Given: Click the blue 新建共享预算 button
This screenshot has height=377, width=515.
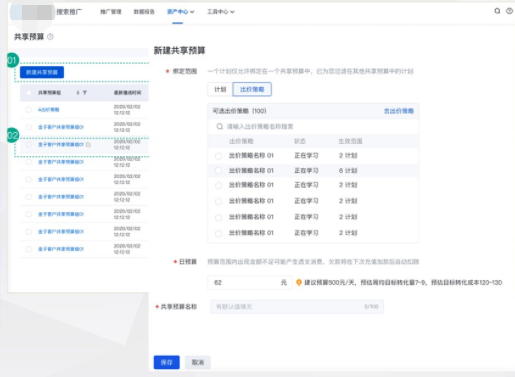Looking at the screenshot, I should (x=42, y=72).
